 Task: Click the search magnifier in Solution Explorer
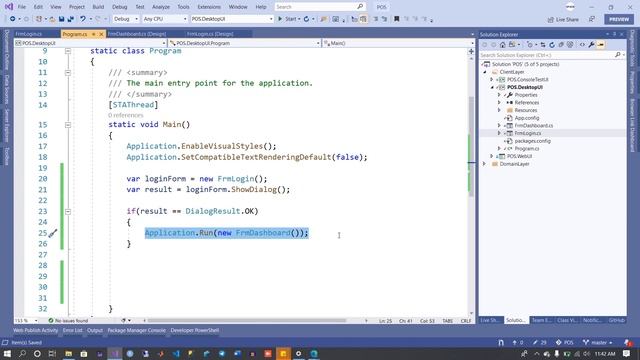[618, 55]
